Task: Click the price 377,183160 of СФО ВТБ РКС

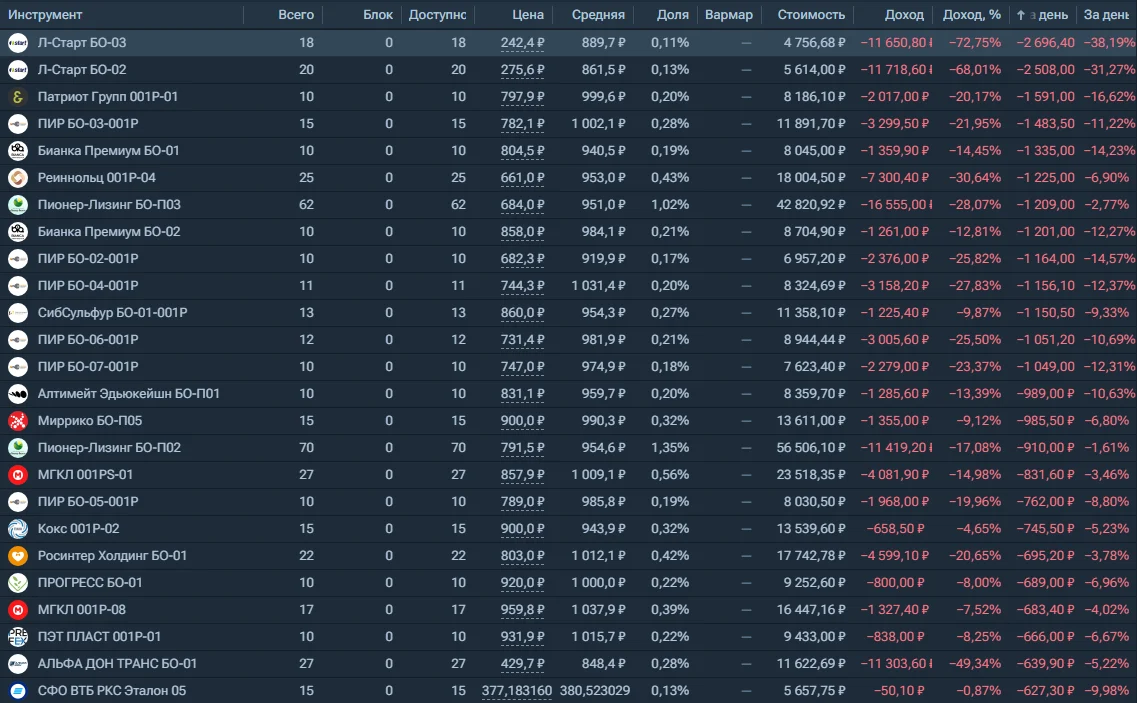Action: pyautogui.click(x=517, y=691)
